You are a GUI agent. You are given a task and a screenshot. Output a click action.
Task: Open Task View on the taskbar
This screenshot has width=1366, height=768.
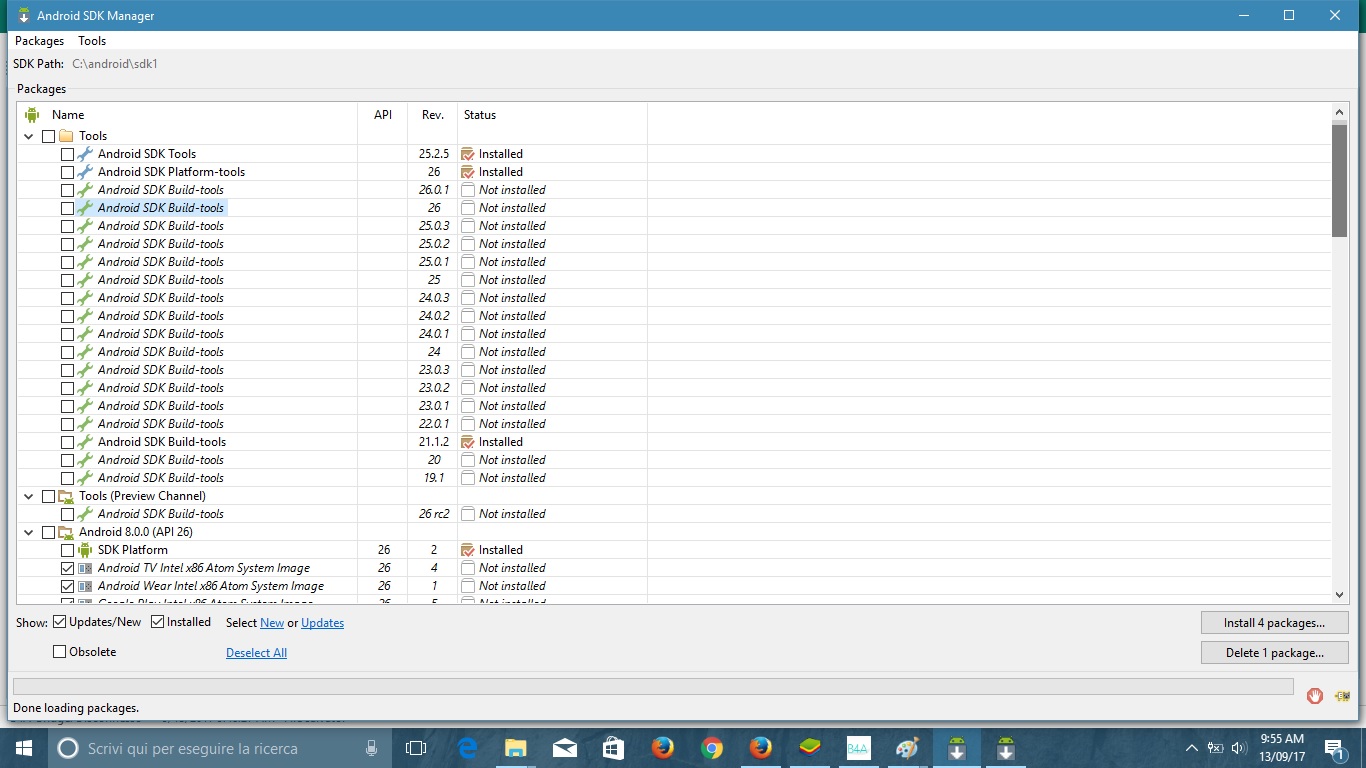(x=416, y=748)
